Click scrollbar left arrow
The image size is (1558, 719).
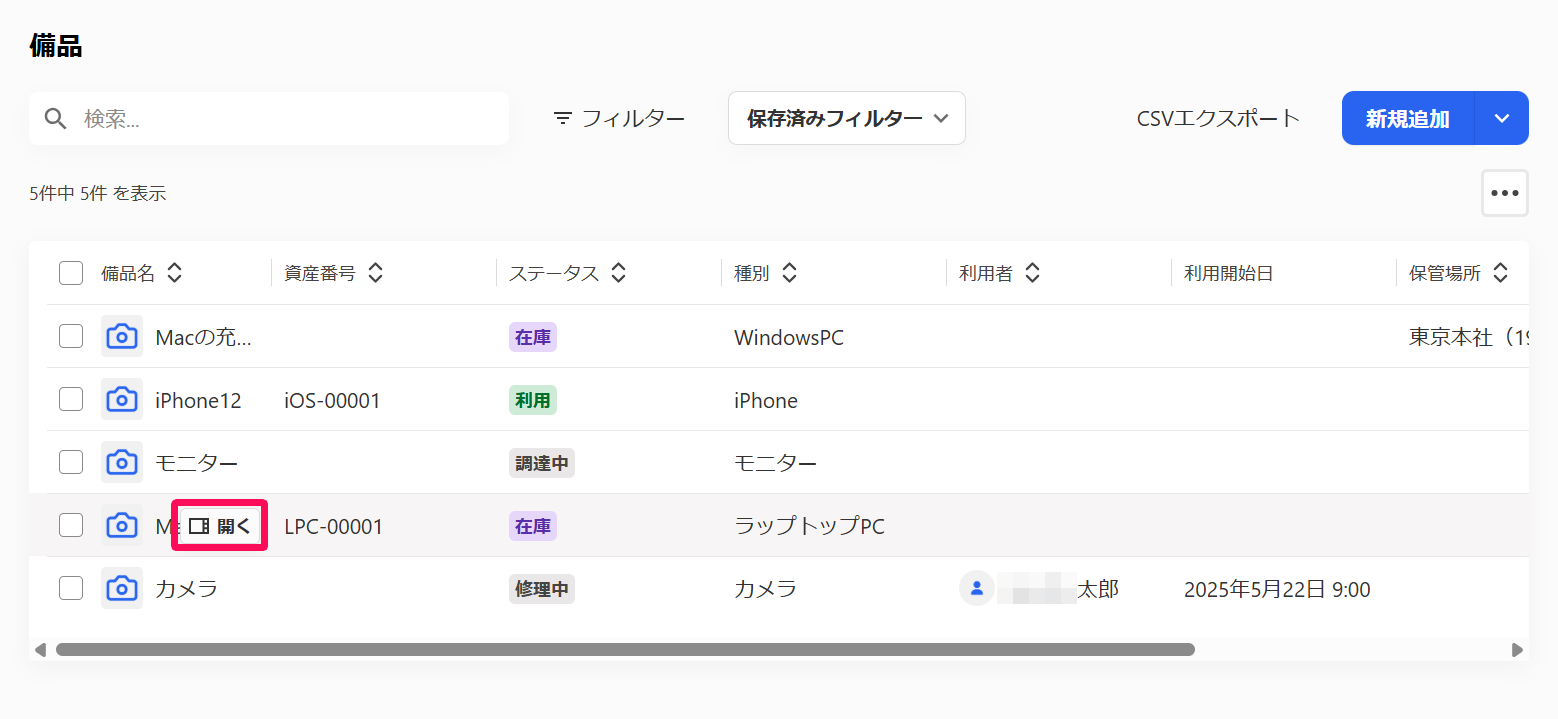point(40,650)
